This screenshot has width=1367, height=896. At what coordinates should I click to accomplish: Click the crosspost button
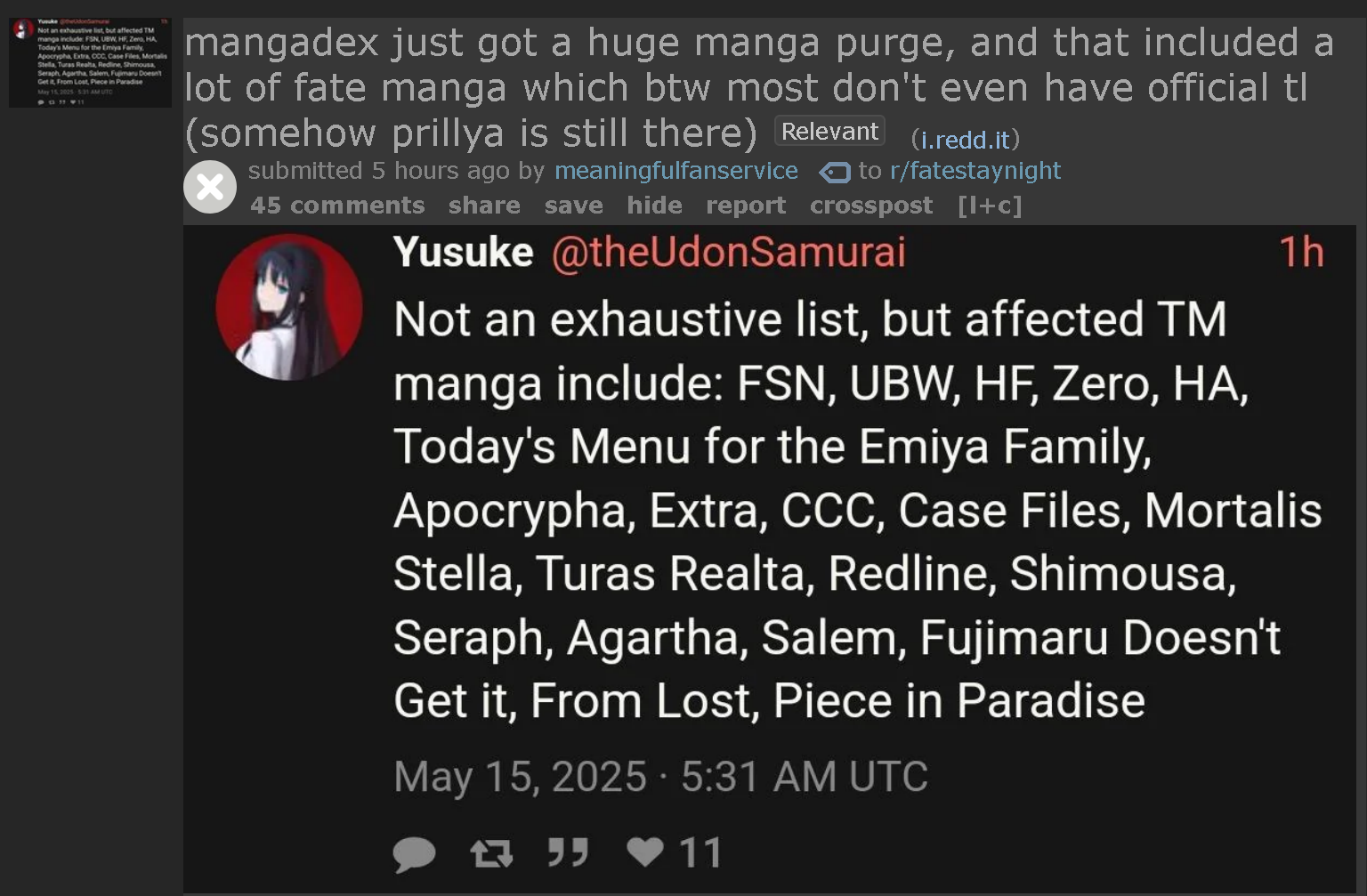[870, 206]
